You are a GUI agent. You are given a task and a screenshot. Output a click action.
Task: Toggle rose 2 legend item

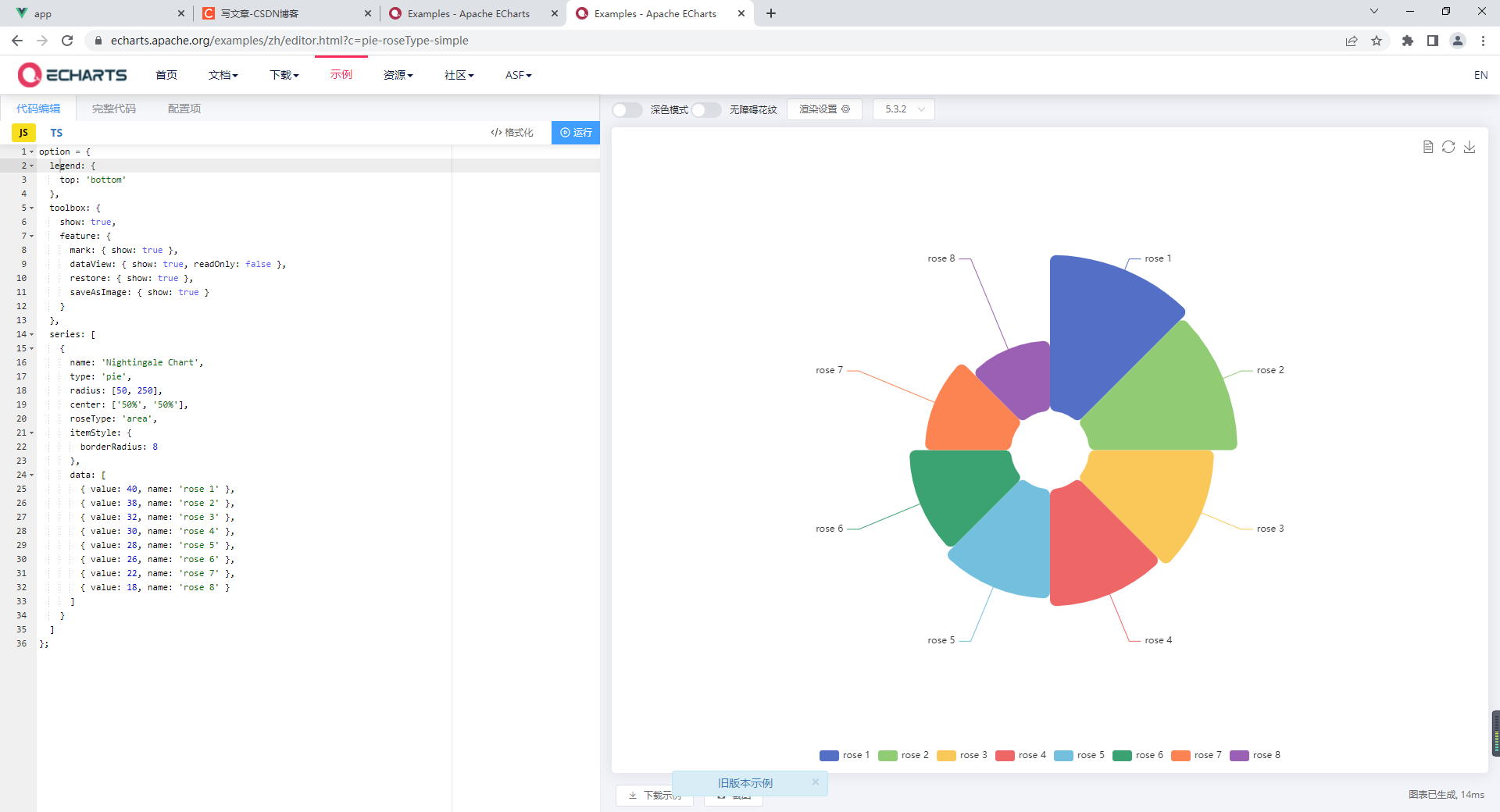[903, 755]
